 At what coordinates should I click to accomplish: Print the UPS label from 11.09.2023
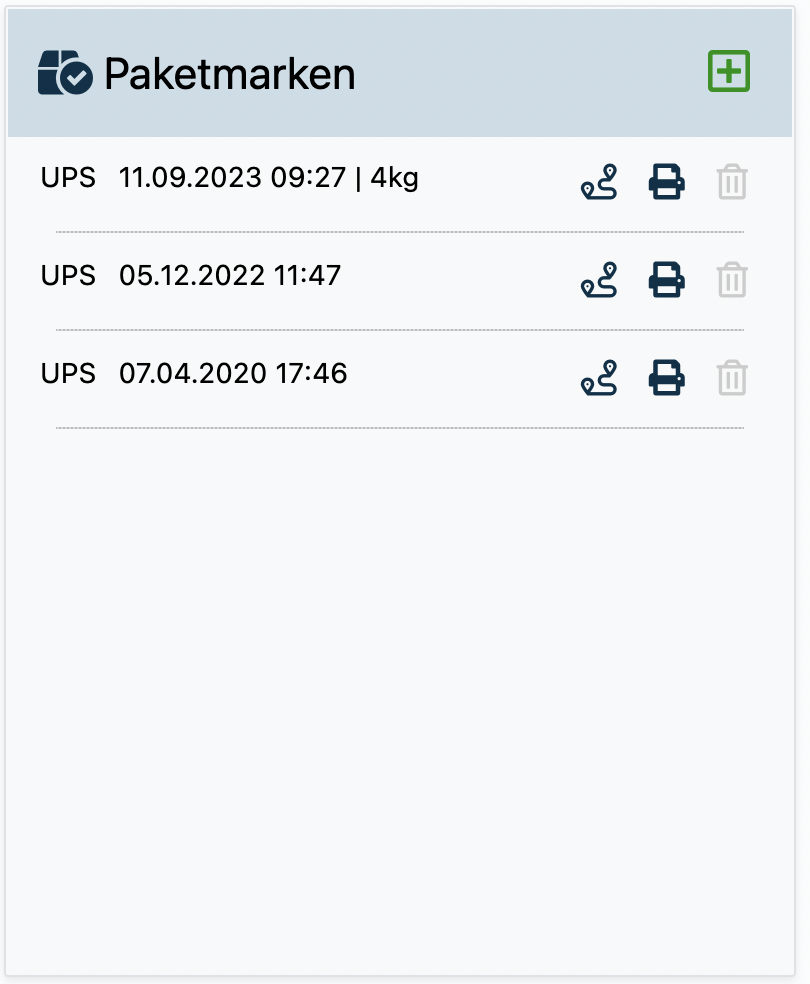click(666, 182)
